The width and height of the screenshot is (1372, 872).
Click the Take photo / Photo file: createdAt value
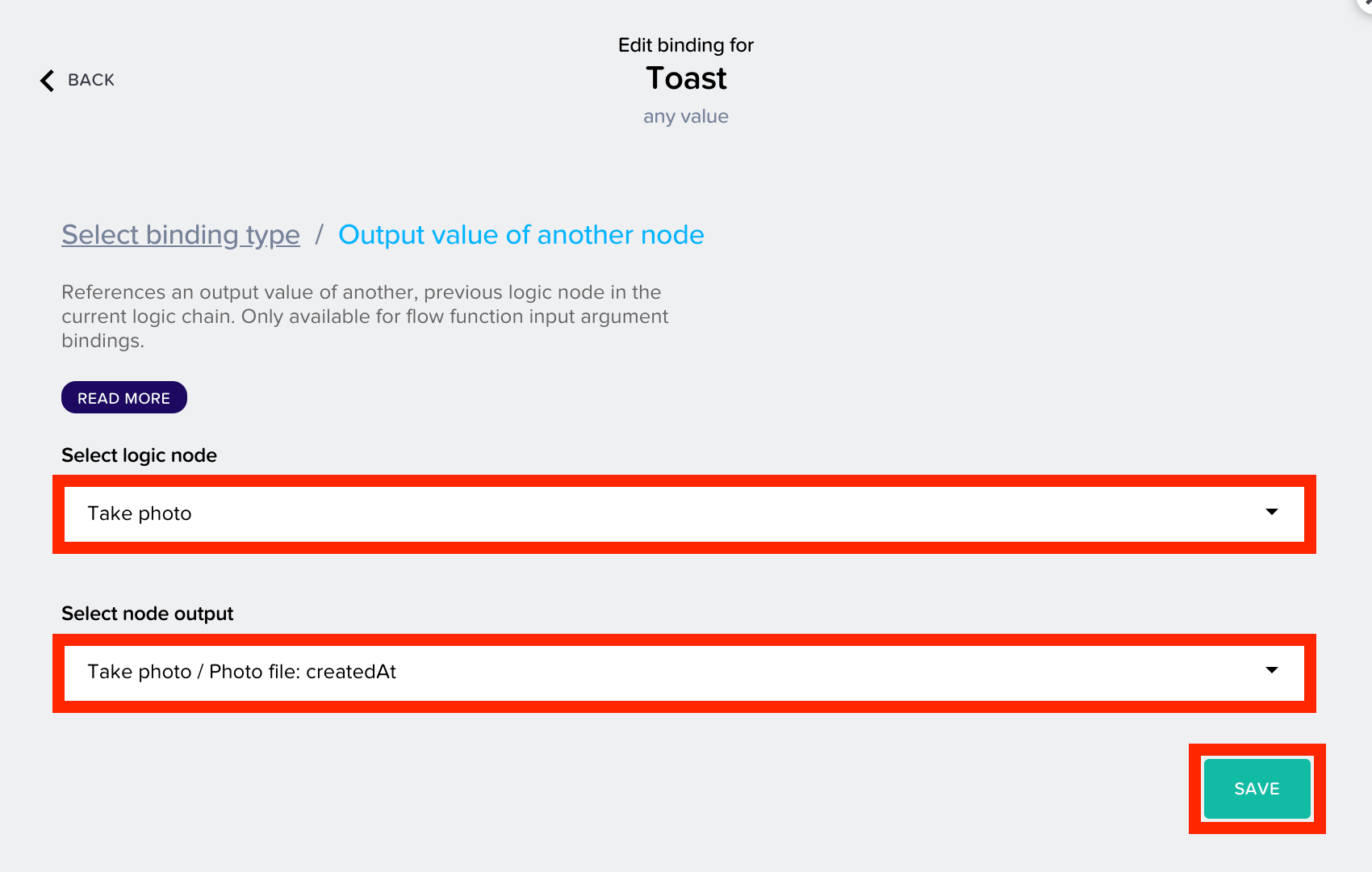pos(242,672)
